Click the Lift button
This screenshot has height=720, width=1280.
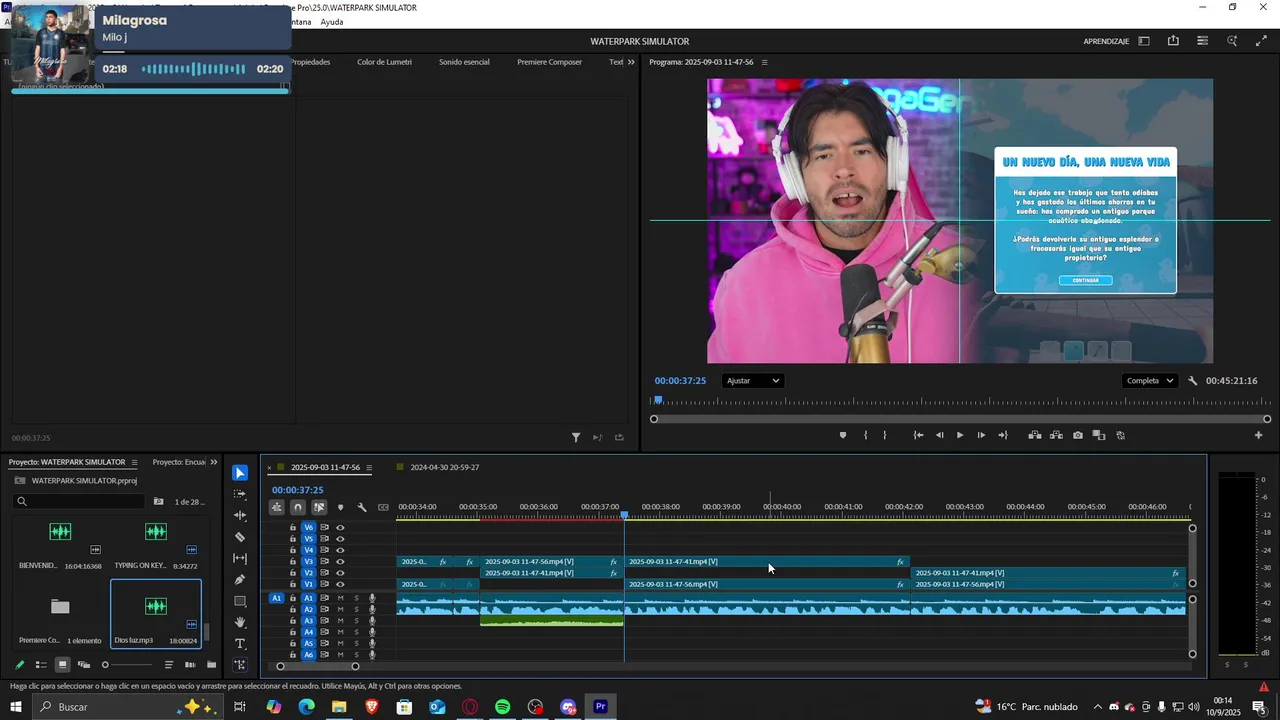point(1035,435)
